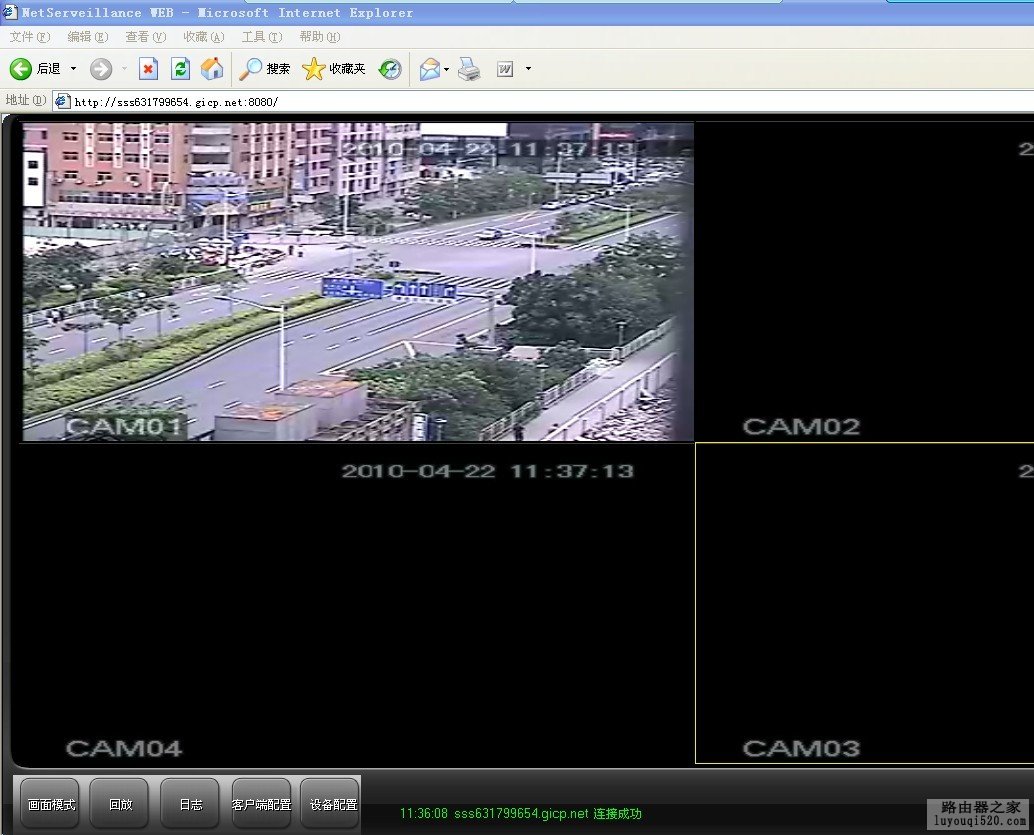This screenshot has height=835, width=1034.
Task: Open the Search (搜索) magnifier
Action: pyautogui.click(x=251, y=69)
